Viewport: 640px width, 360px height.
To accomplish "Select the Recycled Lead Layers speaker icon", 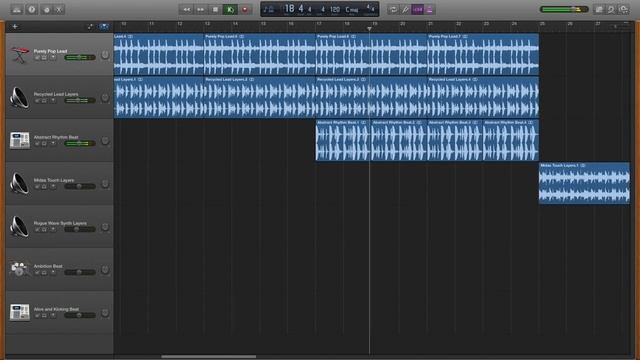I will 20,98.
